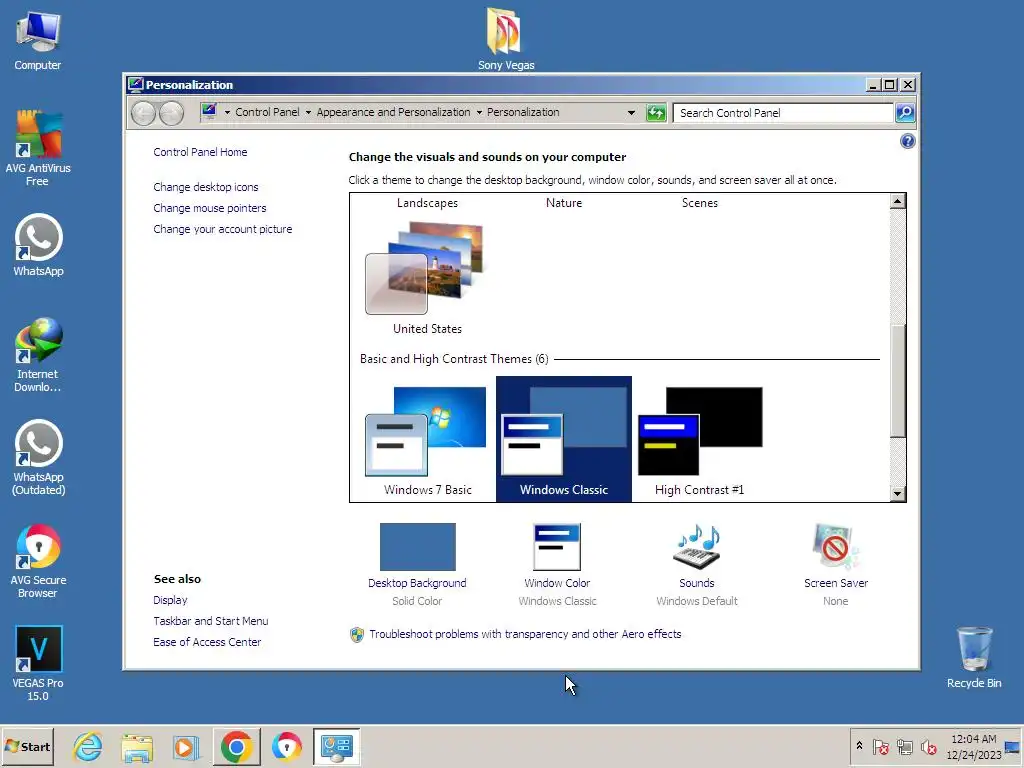Click the Nature theme label
Image resolution: width=1024 pixels, height=768 pixels.
564,203
